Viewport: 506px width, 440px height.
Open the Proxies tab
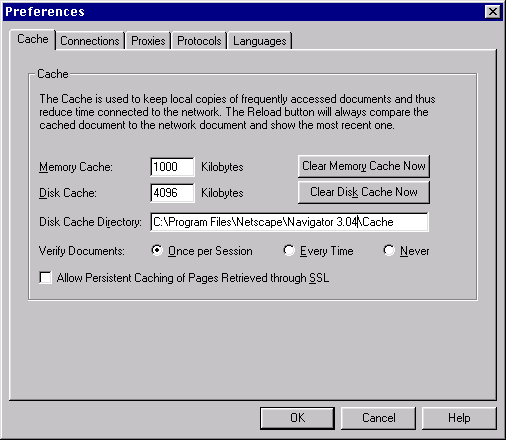148,41
